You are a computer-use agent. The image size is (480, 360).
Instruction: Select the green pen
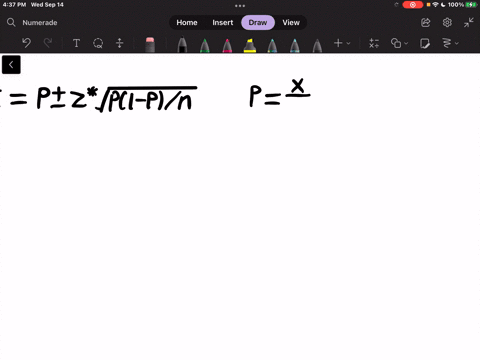pyautogui.click(x=205, y=45)
